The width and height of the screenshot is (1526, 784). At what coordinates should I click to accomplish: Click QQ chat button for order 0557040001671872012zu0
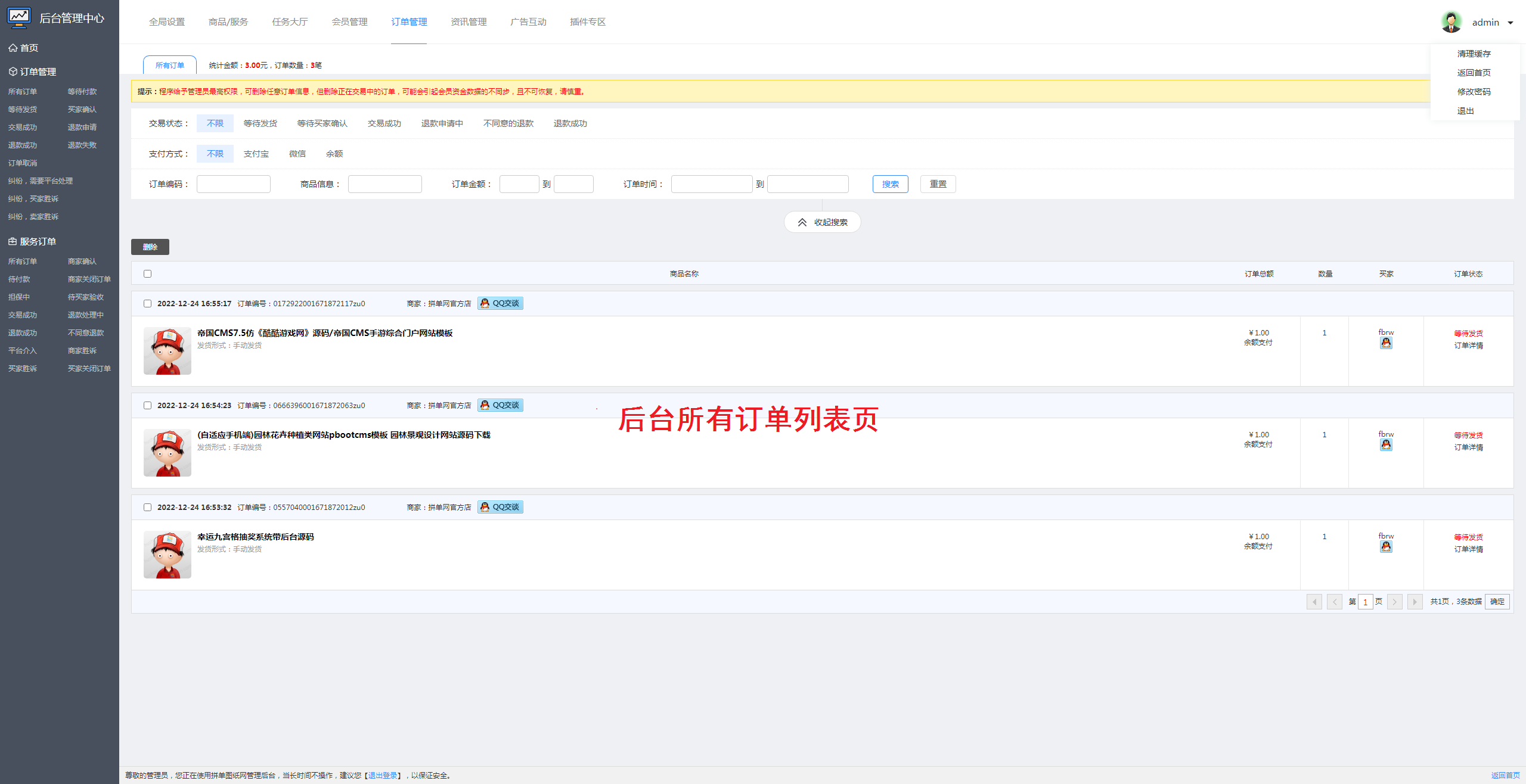500,507
